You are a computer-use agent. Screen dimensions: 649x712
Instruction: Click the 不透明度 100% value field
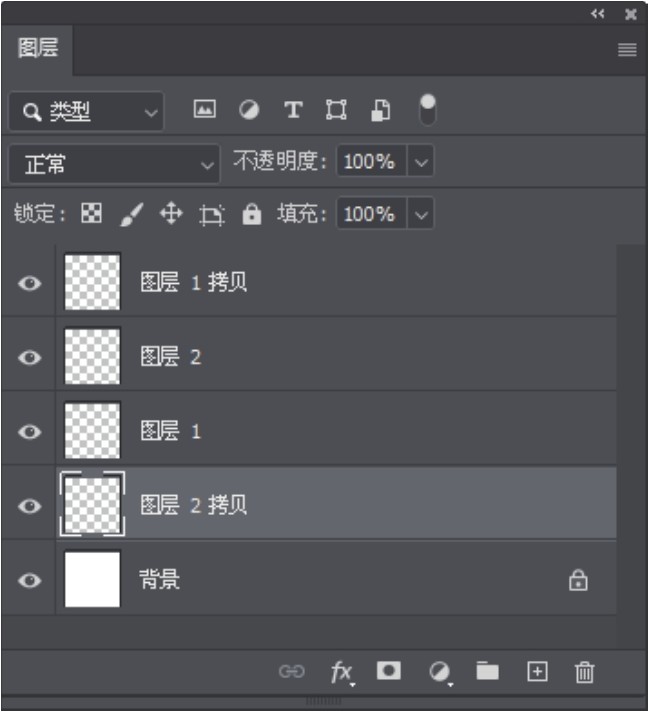[371, 161]
